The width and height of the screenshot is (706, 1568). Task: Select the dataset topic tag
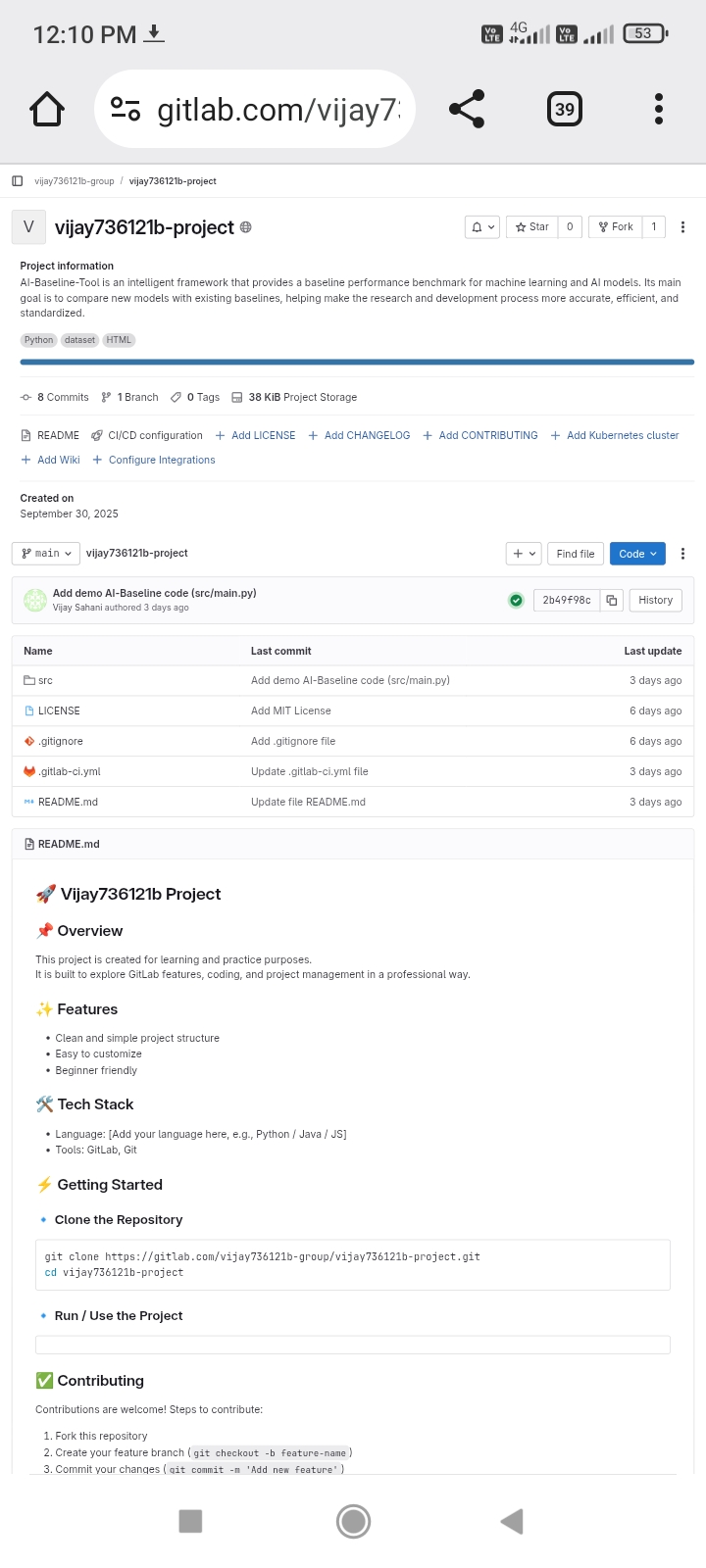[80, 340]
